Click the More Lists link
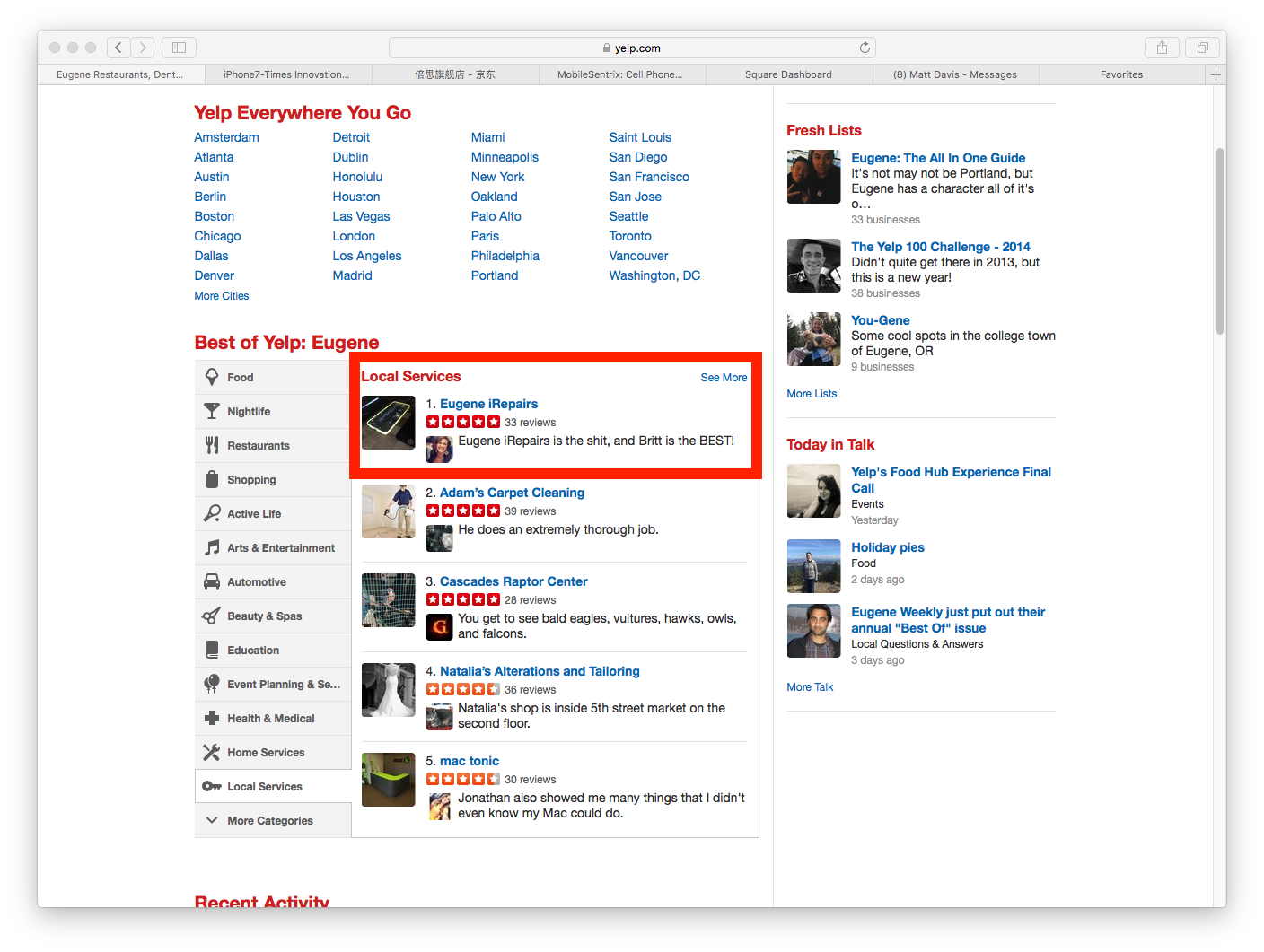 pyautogui.click(x=812, y=394)
